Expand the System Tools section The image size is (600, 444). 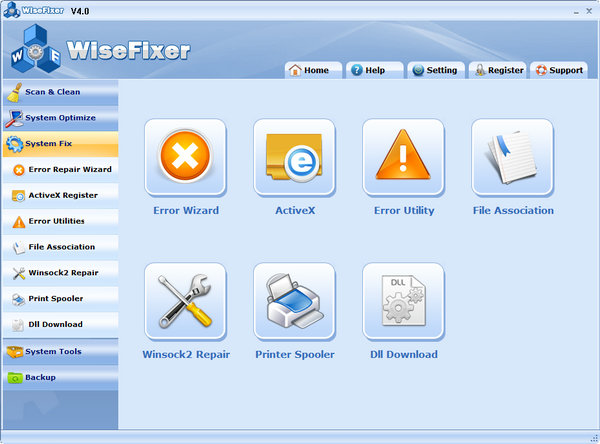coord(58,352)
